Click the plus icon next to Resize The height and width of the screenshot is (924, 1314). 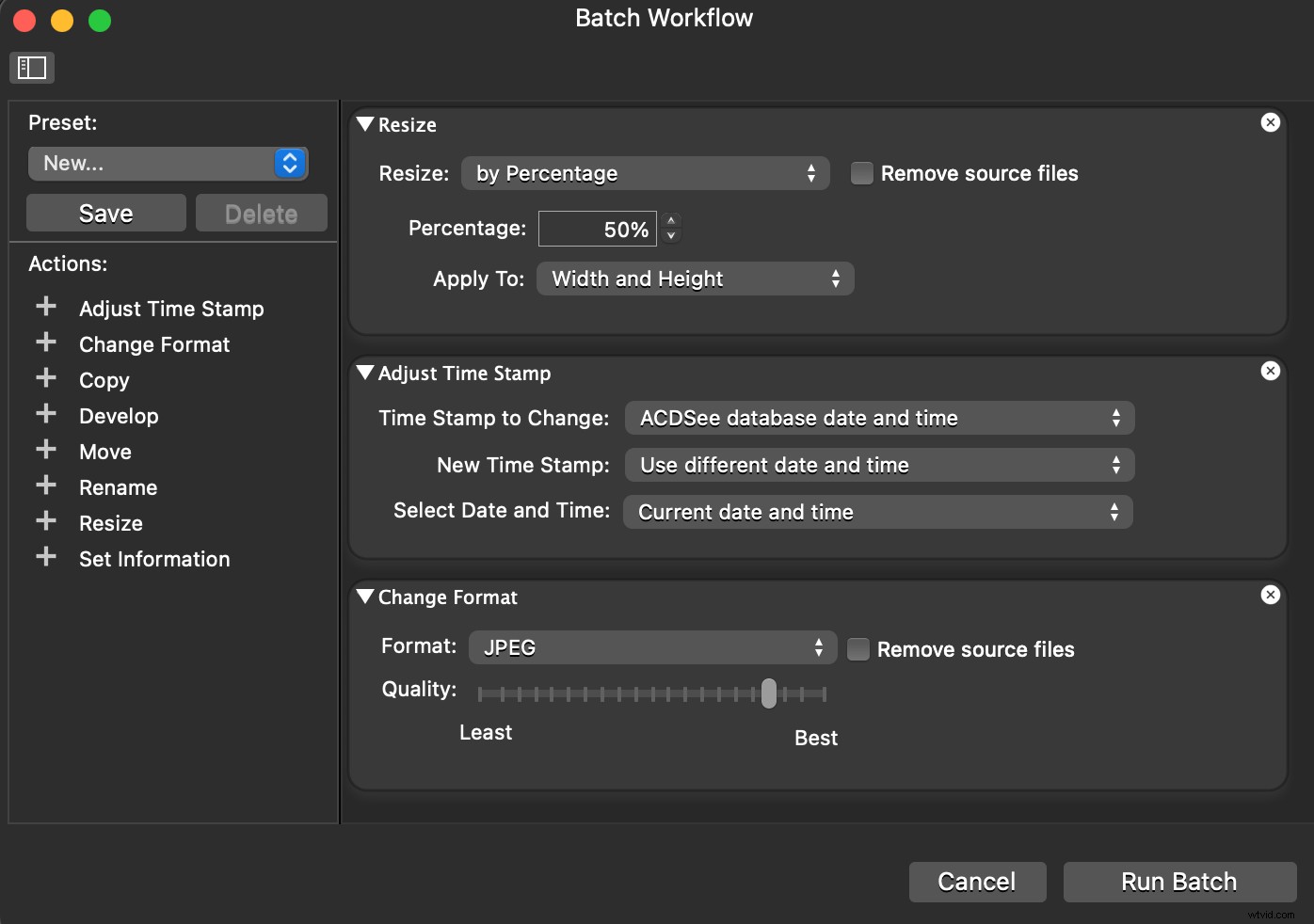45,522
